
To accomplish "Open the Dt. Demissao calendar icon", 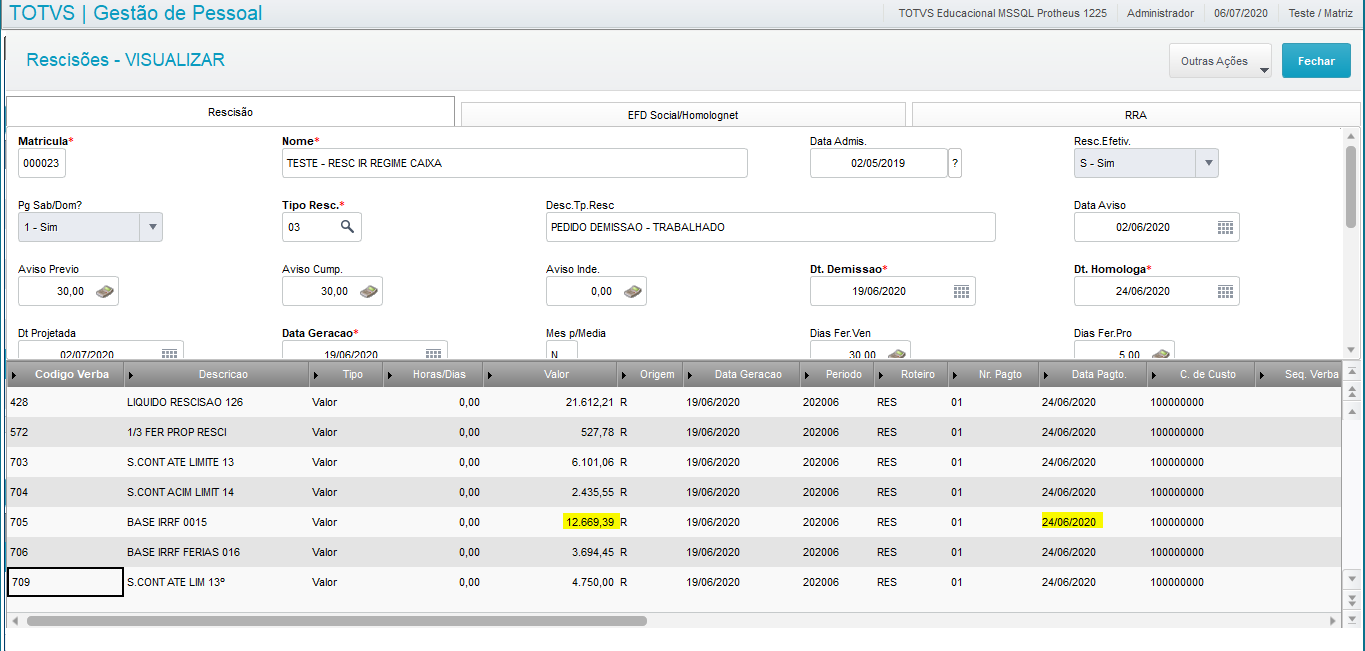I will pos(961,292).
